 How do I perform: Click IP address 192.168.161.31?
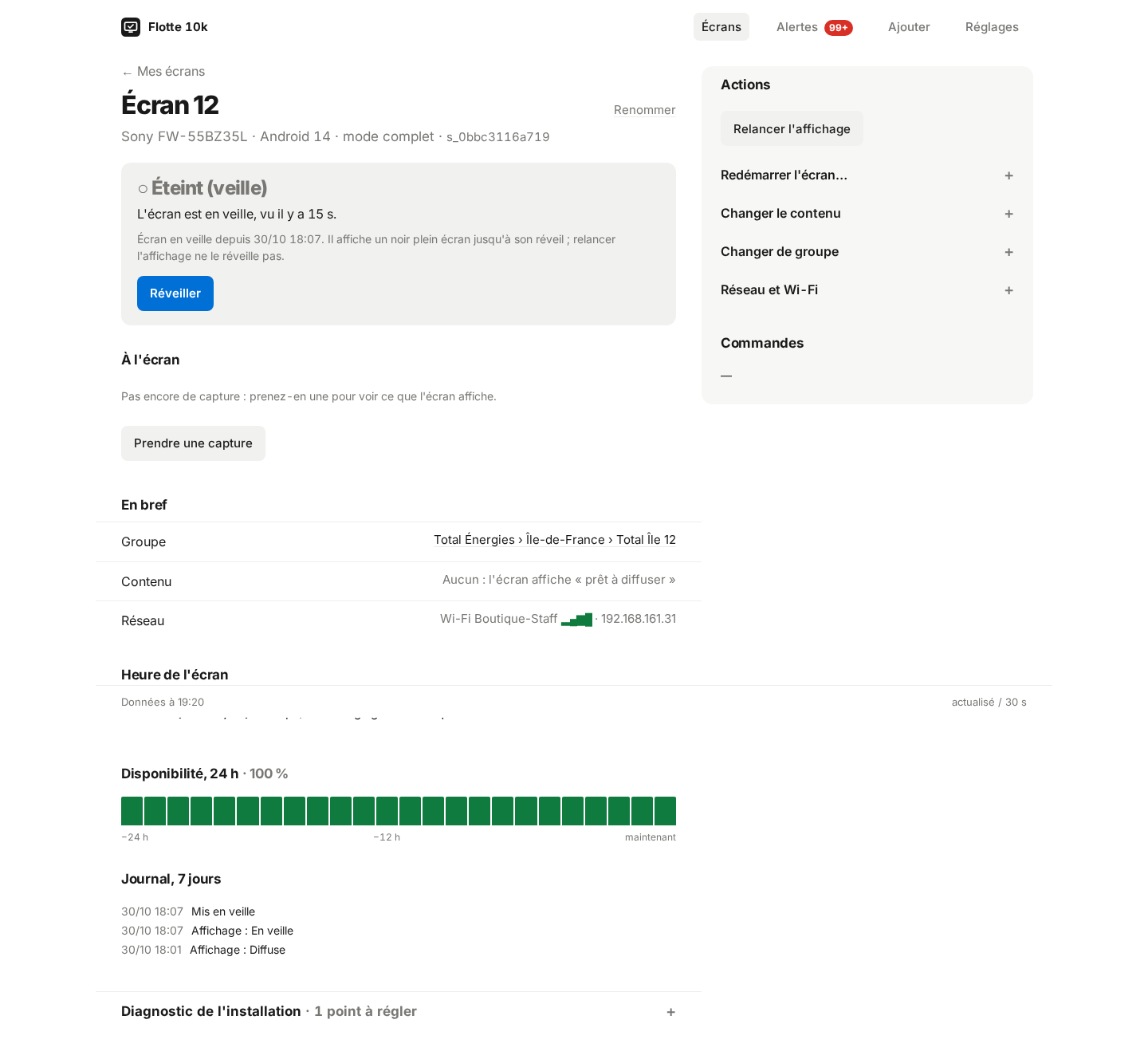(639, 619)
